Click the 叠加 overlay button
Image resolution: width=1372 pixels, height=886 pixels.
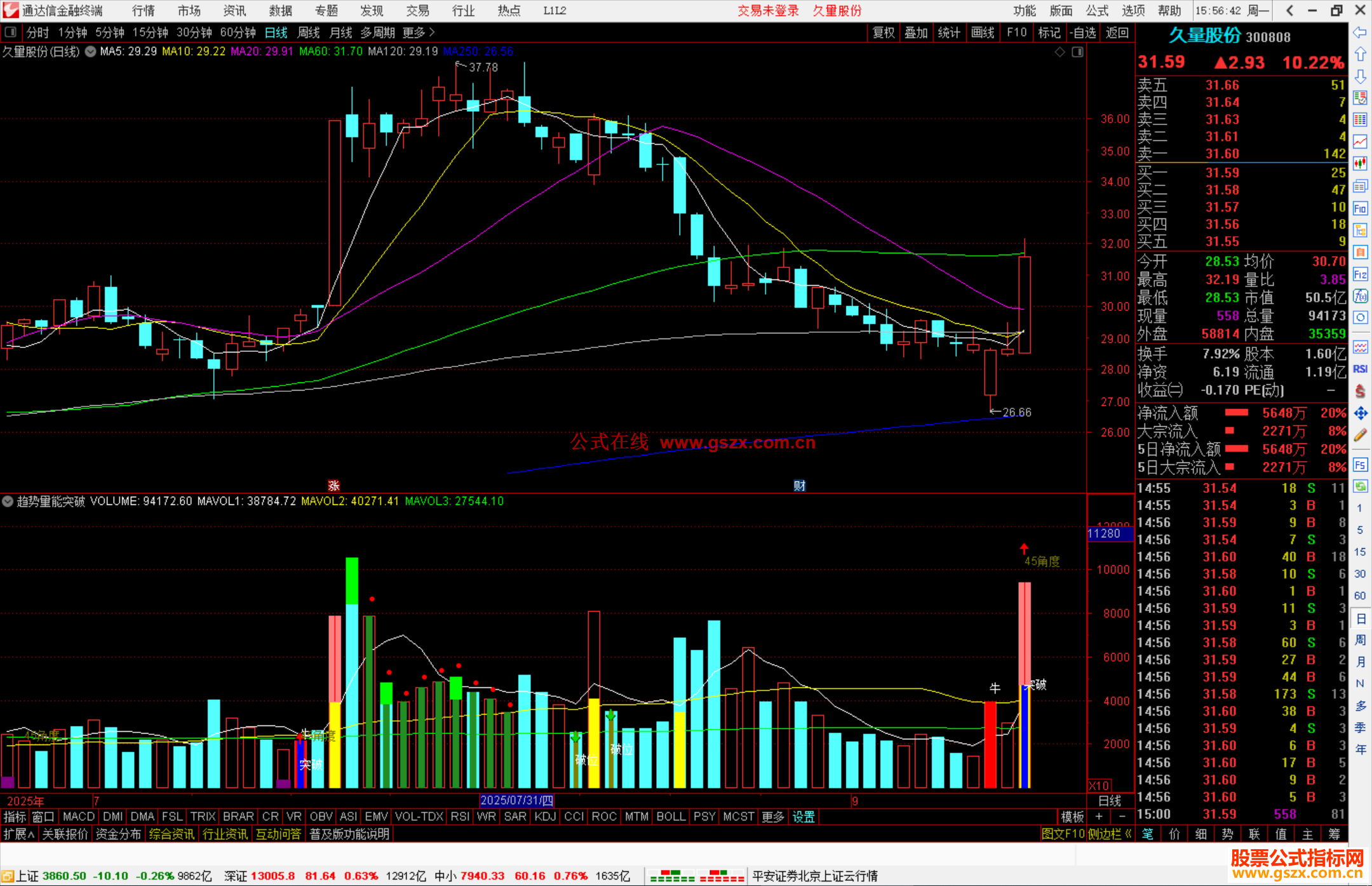click(x=916, y=32)
